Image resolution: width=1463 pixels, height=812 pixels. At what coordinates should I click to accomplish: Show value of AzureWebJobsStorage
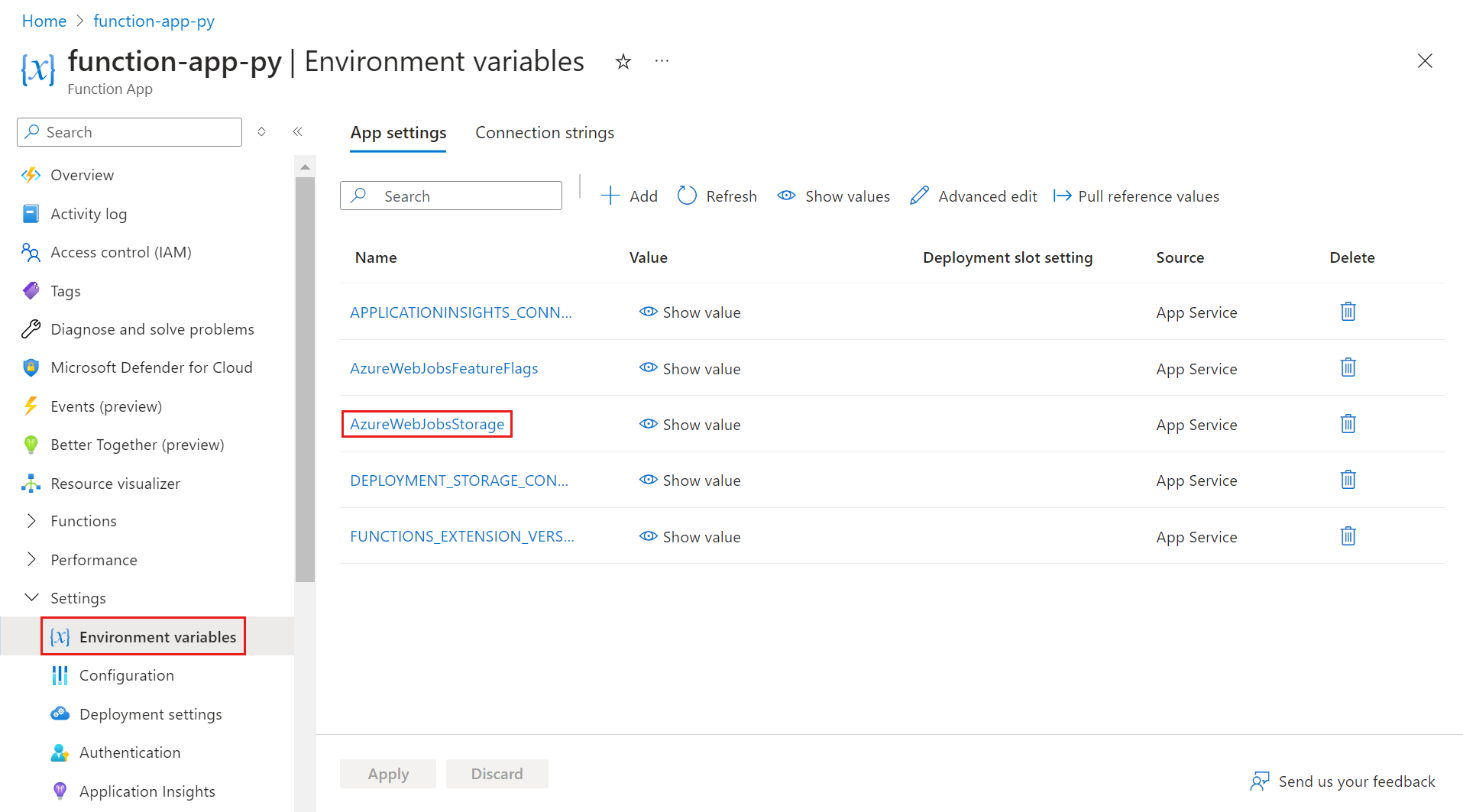688,424
